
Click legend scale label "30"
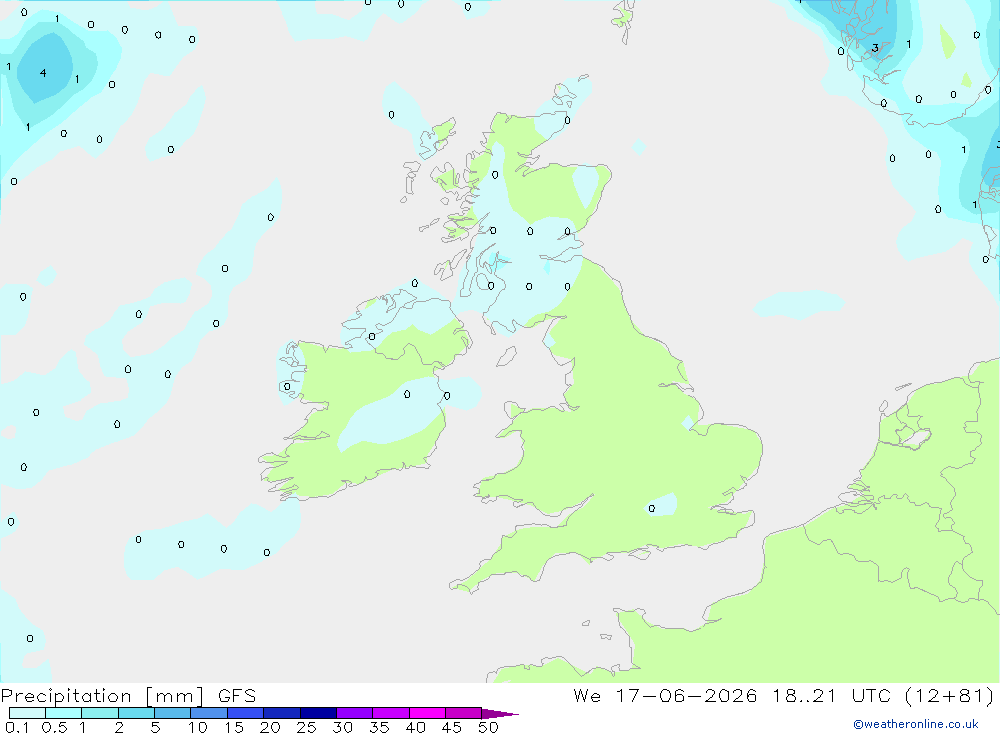[342, 727]
